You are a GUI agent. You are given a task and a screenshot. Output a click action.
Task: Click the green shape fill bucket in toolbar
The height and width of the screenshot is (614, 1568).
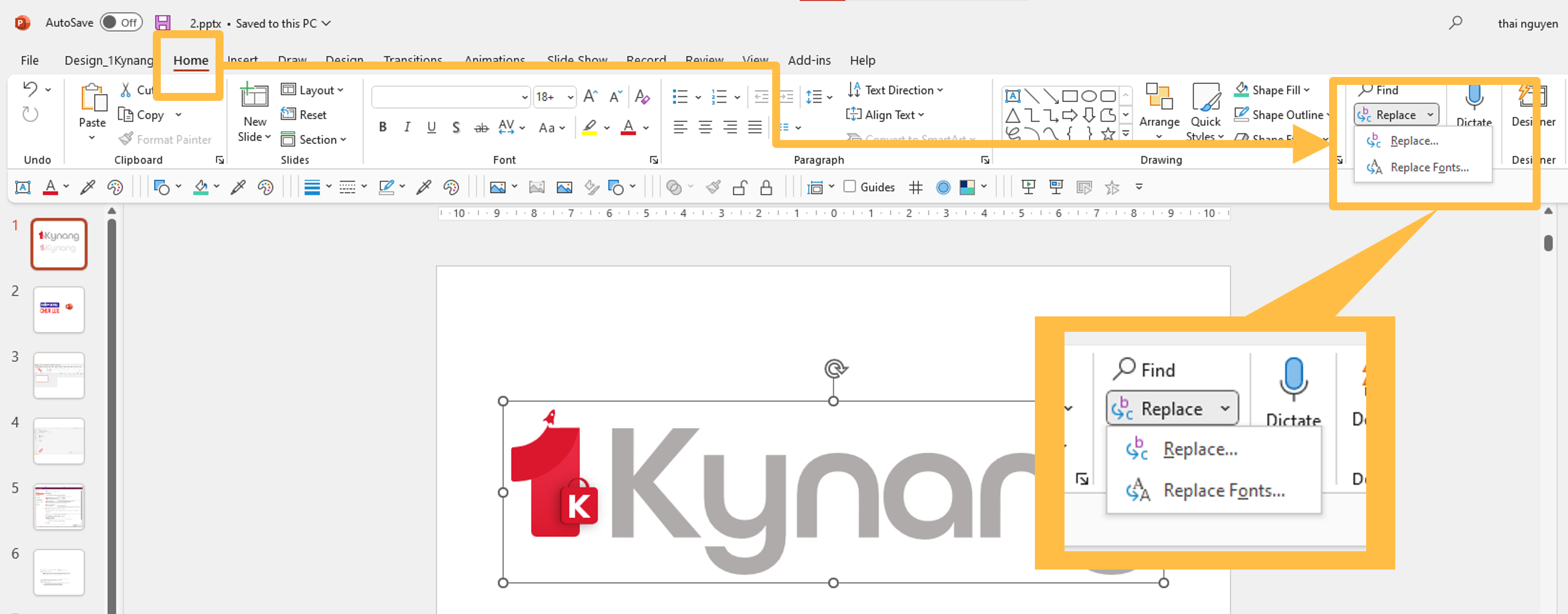200,188
